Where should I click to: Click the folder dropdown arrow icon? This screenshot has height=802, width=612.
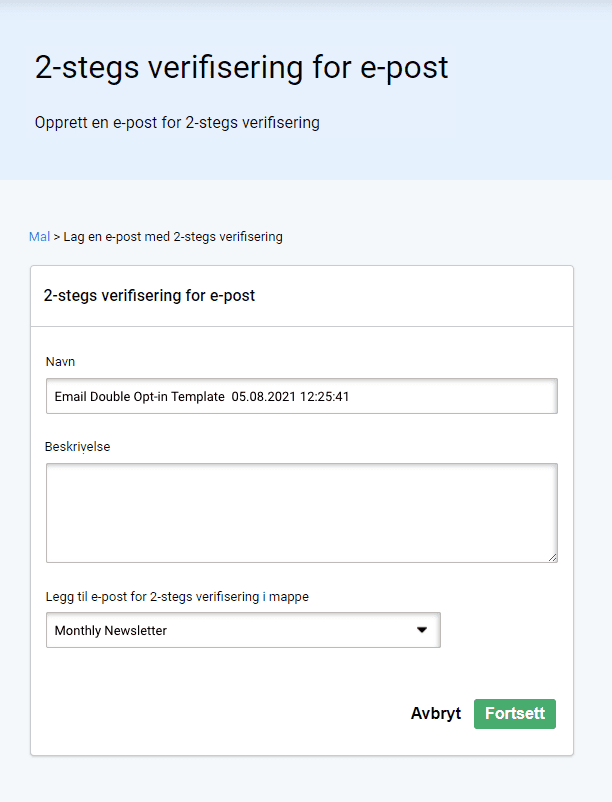pyautogui.click(x=422, y=630)
